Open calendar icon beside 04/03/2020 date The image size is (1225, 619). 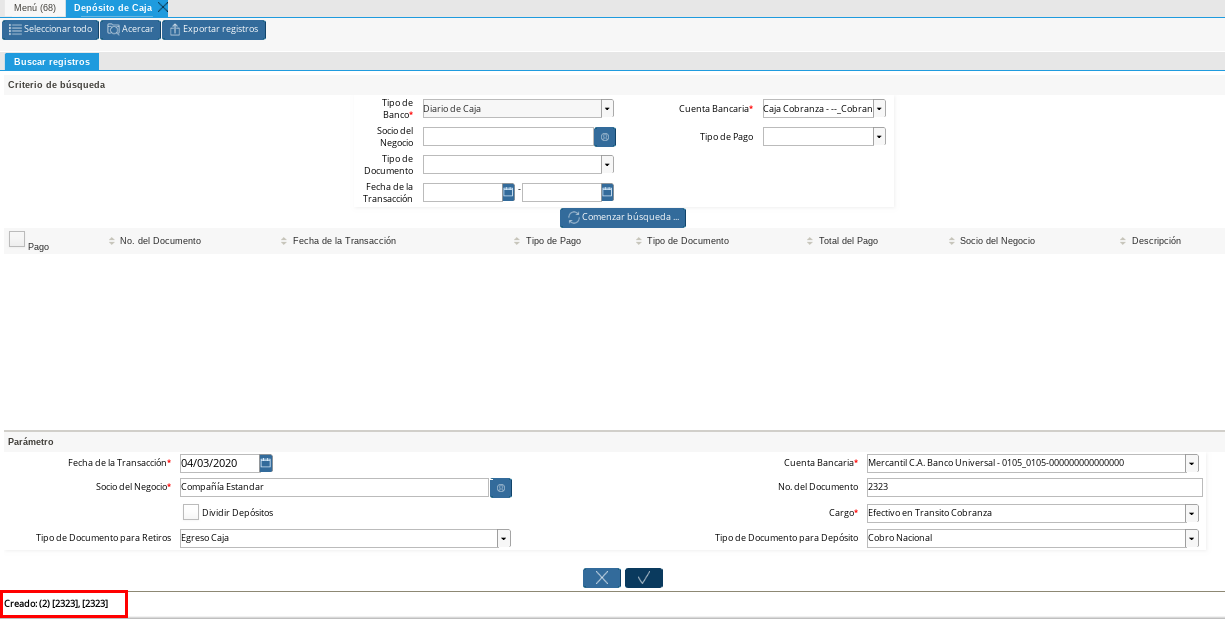pyautogui.click(x=266, y=463)
